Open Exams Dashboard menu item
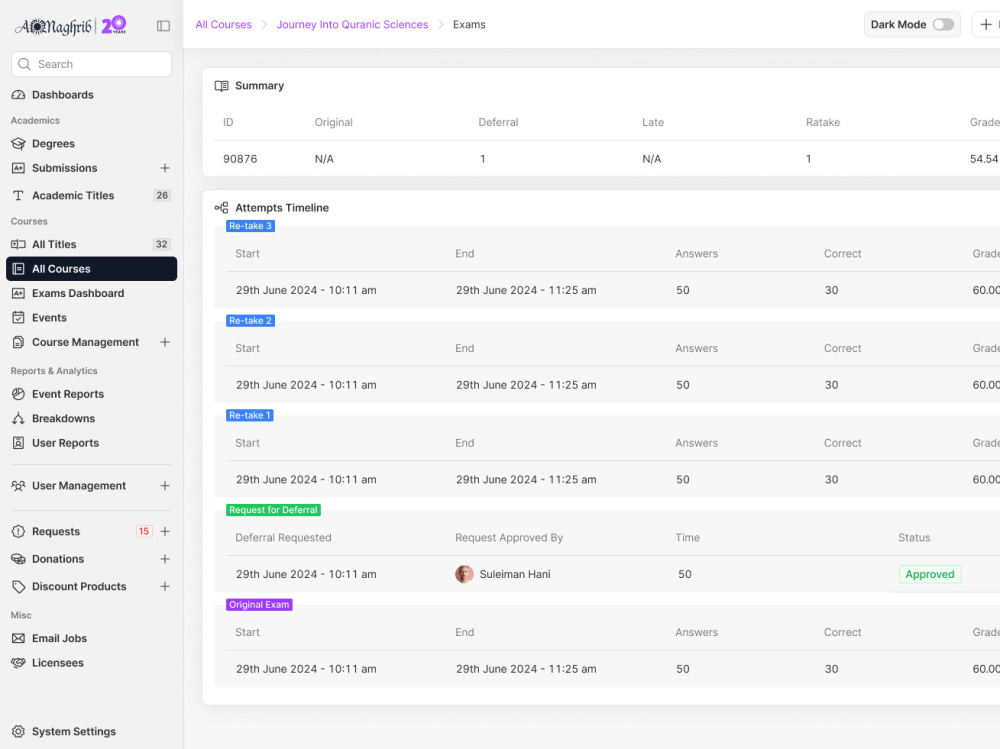Screen dimensions: 1000x749 (x=91, y=293)
